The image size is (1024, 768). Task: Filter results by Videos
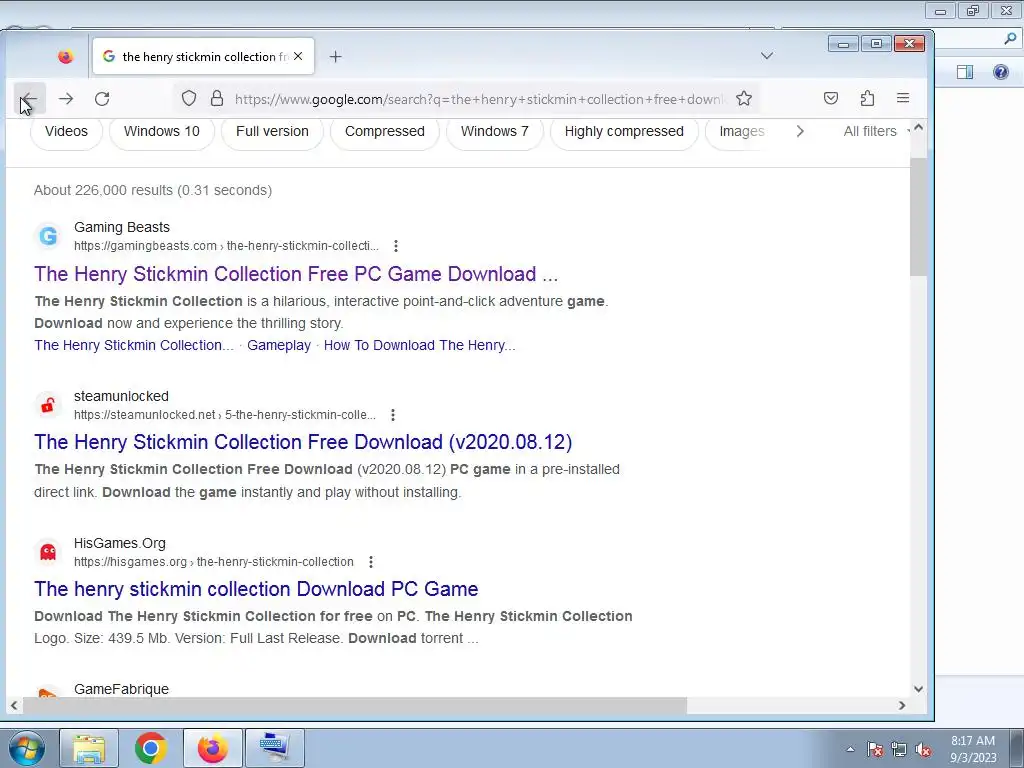(x=67, y=131)
